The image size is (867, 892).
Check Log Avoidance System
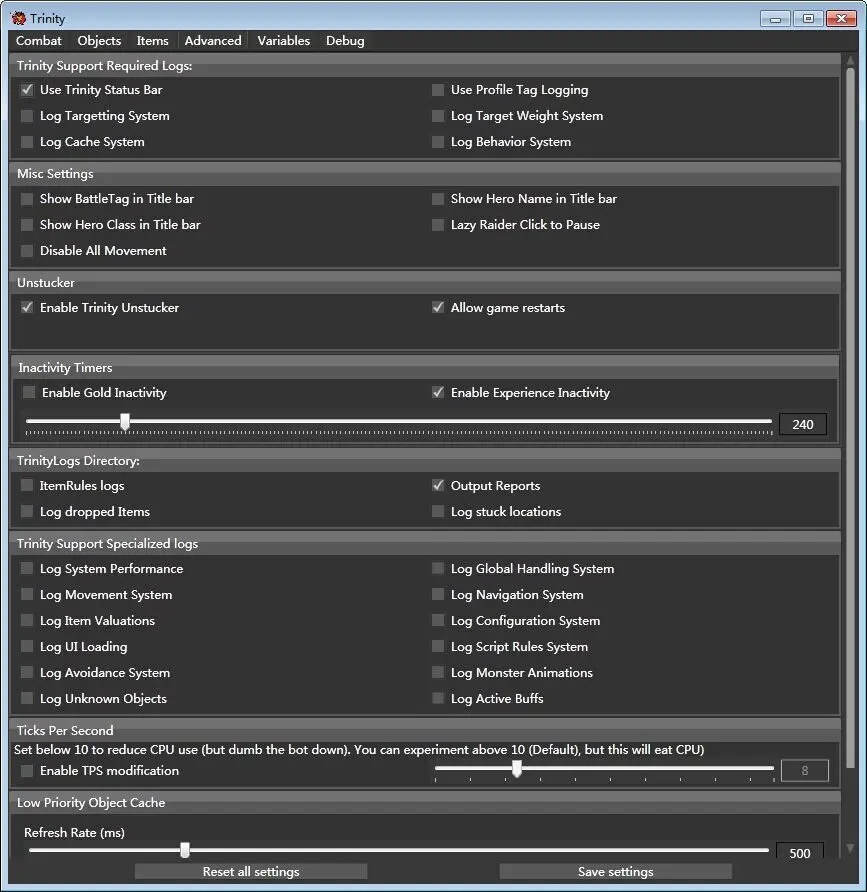click(x=27, y=672)
